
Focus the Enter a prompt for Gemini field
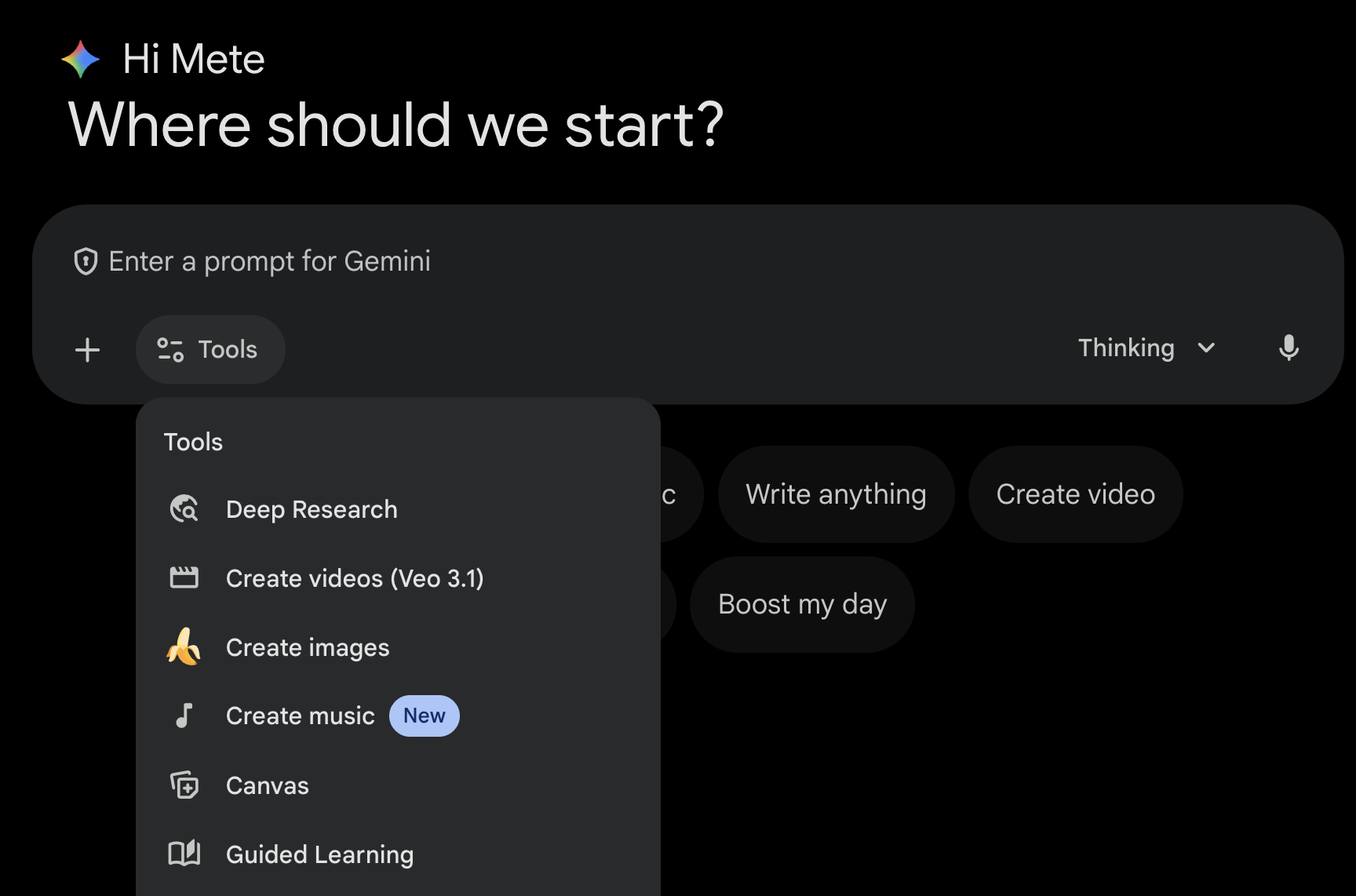point(549,261)
